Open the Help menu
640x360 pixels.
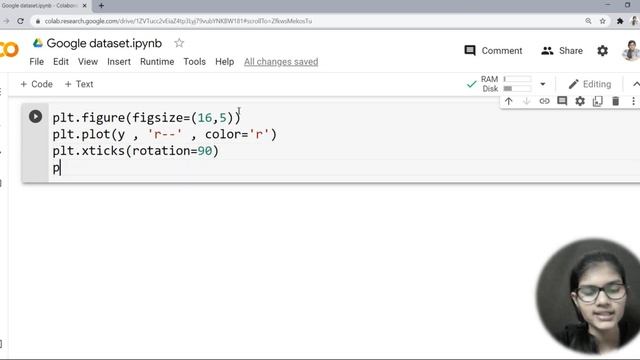click(224, 62)
